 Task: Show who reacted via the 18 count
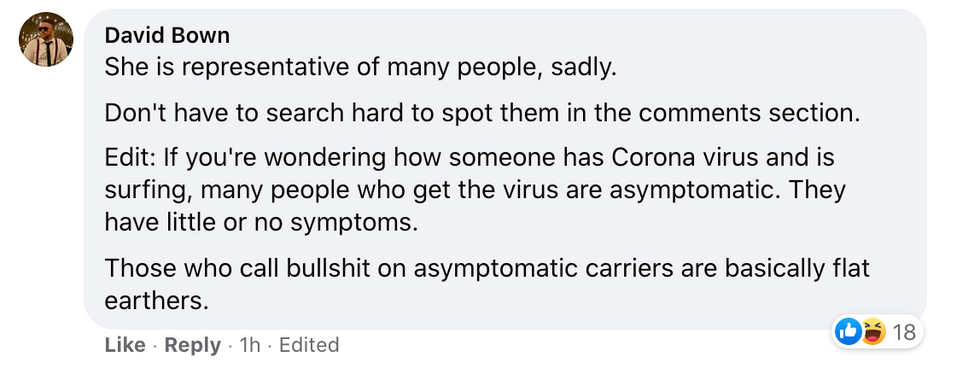point(904,331)
